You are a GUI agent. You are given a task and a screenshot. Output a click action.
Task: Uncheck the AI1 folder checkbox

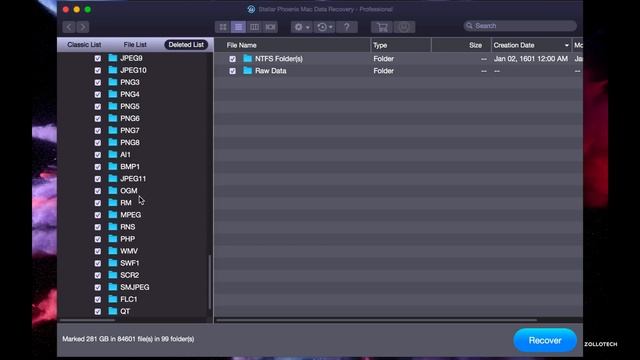tap(98, 155)
